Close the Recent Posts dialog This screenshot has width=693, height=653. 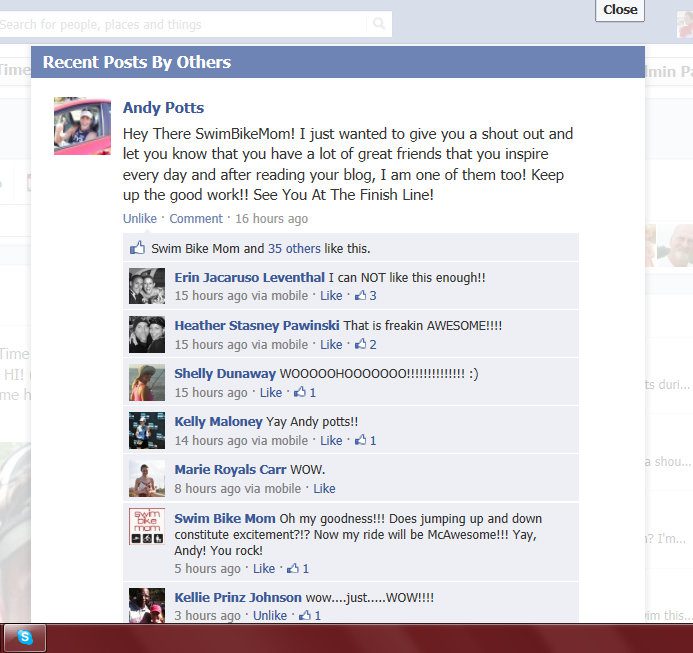coord(620,10)
